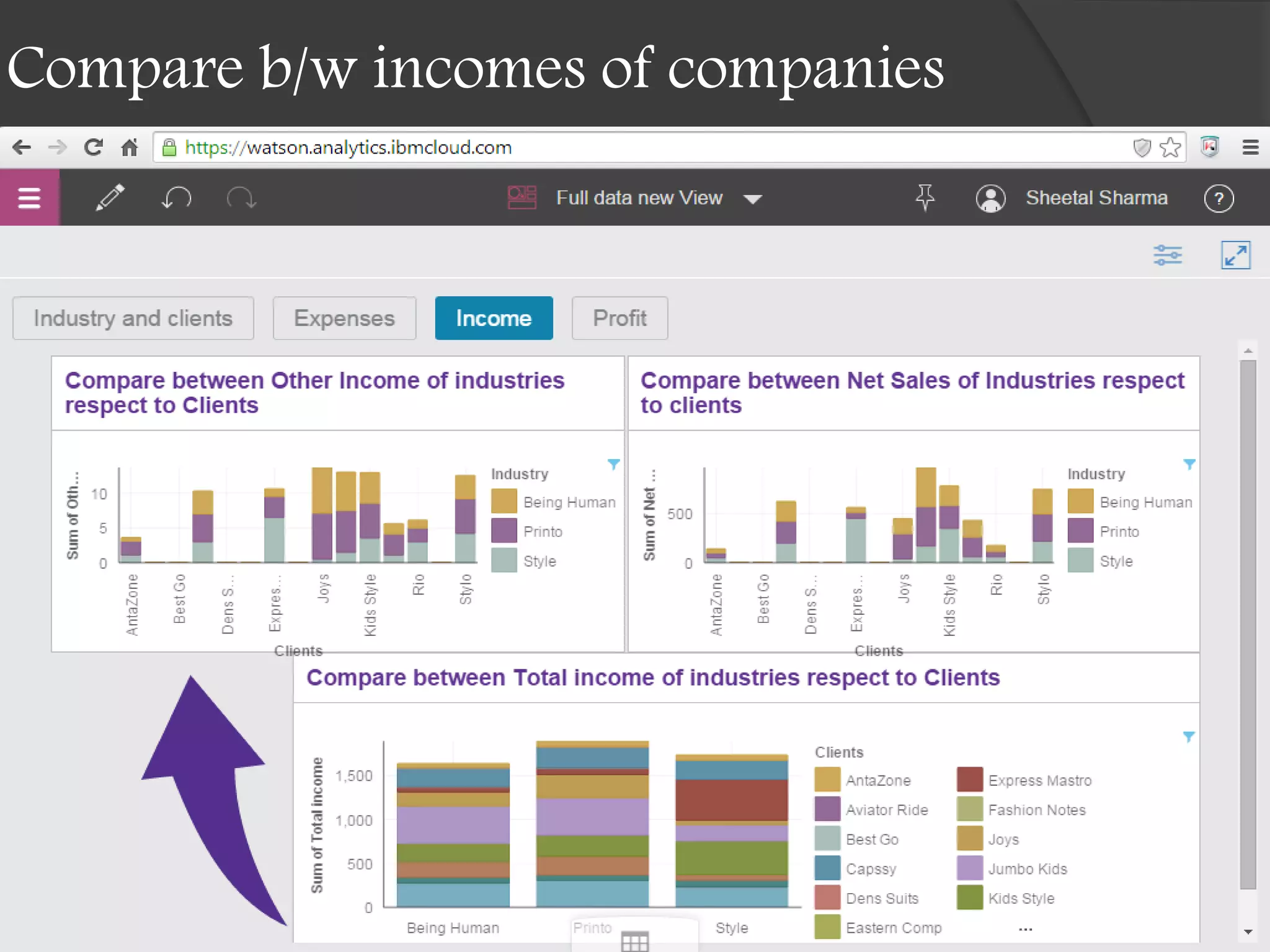Screen dimensions: 1270x952
Task: Click the Jumbo Kids legend swatch
Action: 970,868
